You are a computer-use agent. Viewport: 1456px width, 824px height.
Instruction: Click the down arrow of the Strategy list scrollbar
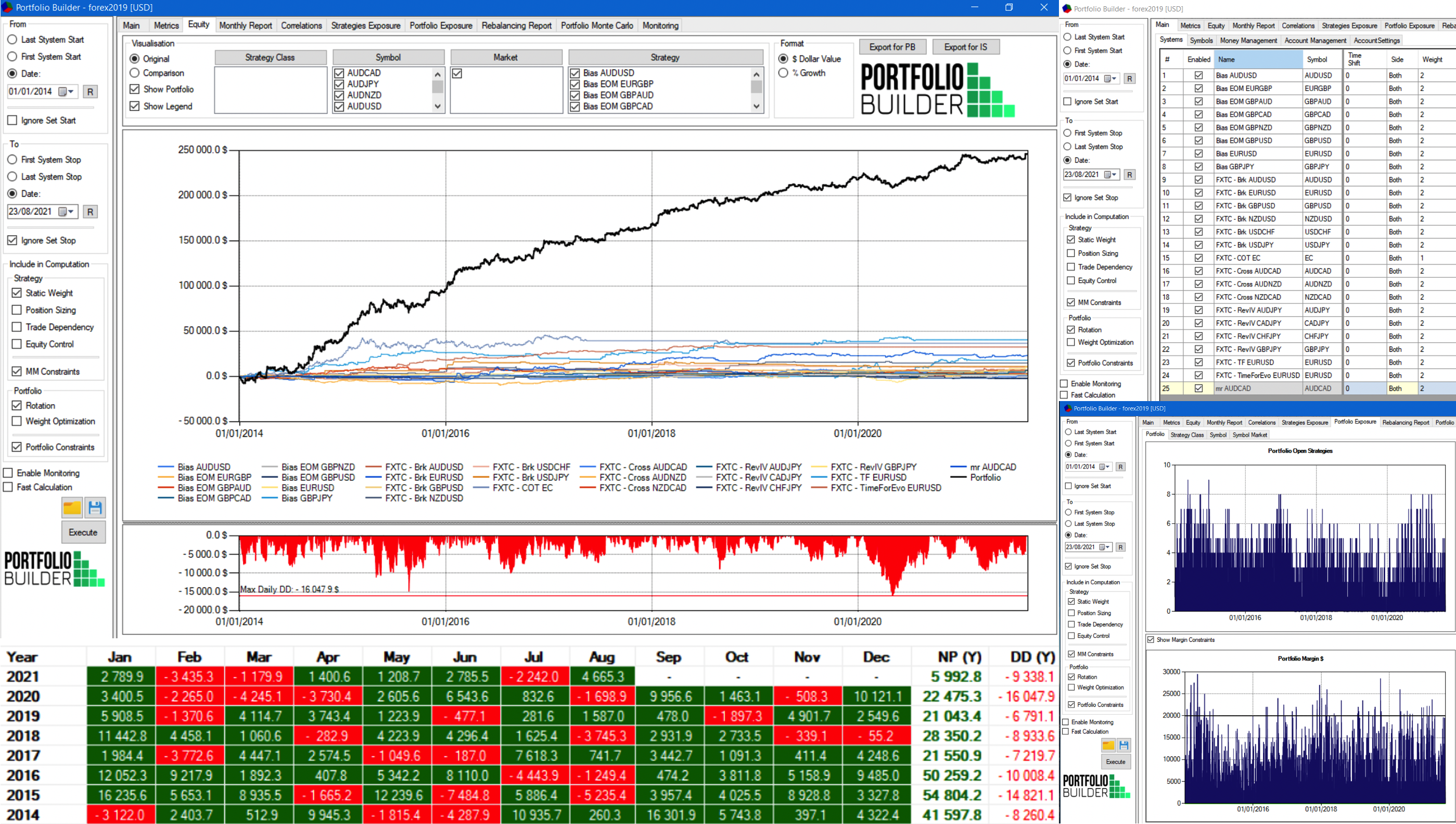[756, 107]
